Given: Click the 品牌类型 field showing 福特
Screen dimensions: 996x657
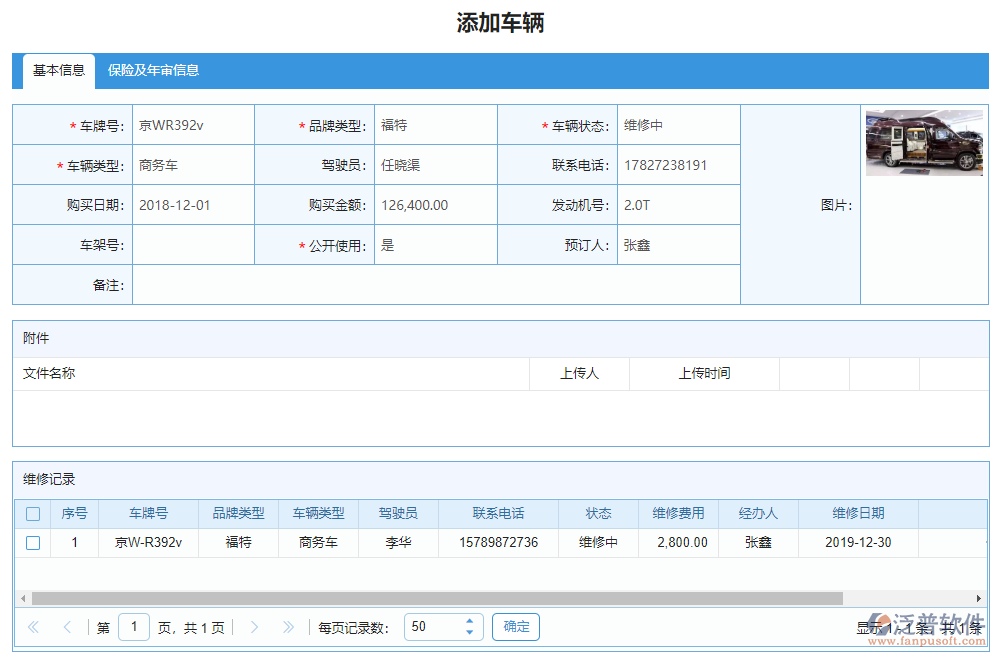Looking at the screenshot, I should [435, 126].
